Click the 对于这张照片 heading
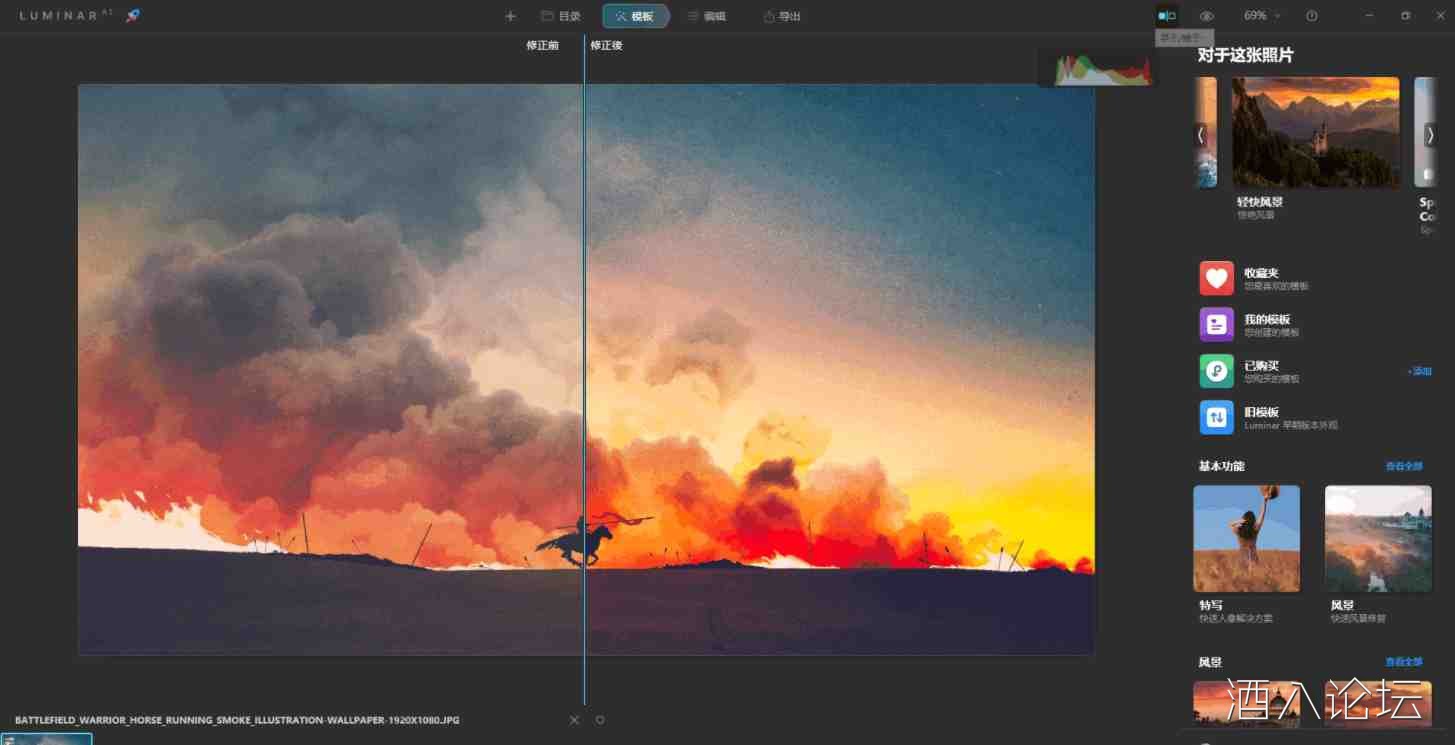 [1245, 56]
